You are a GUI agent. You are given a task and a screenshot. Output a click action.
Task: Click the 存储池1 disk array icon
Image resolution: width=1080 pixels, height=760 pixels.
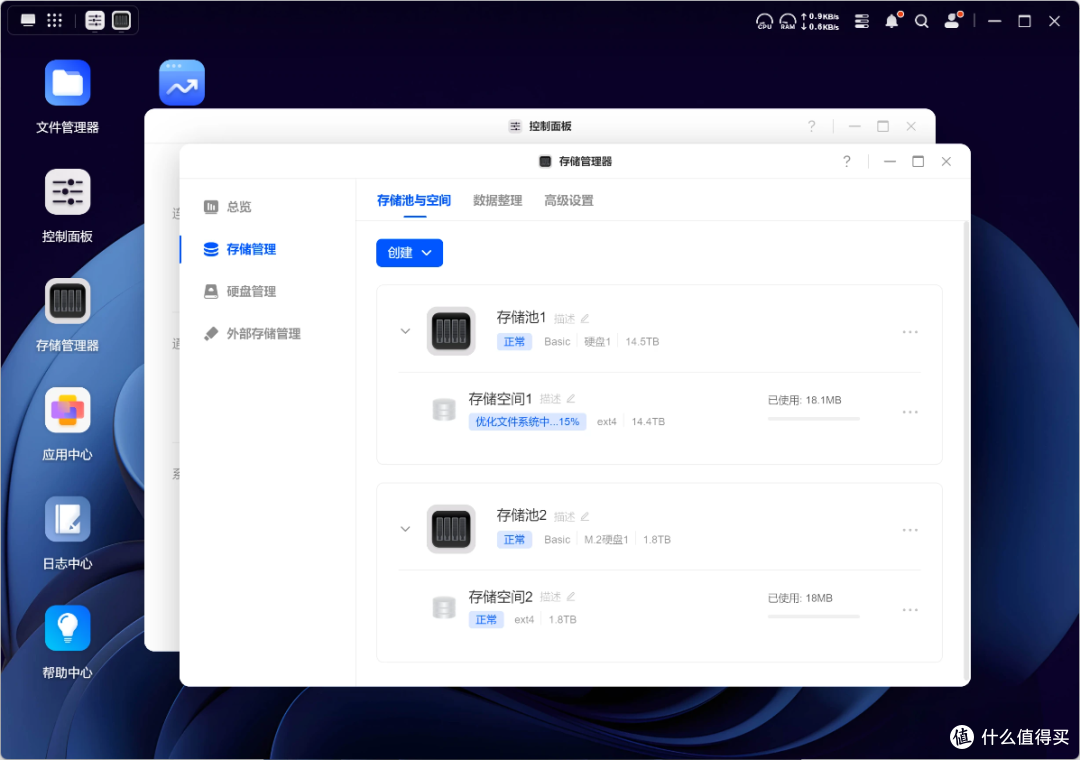451,331
